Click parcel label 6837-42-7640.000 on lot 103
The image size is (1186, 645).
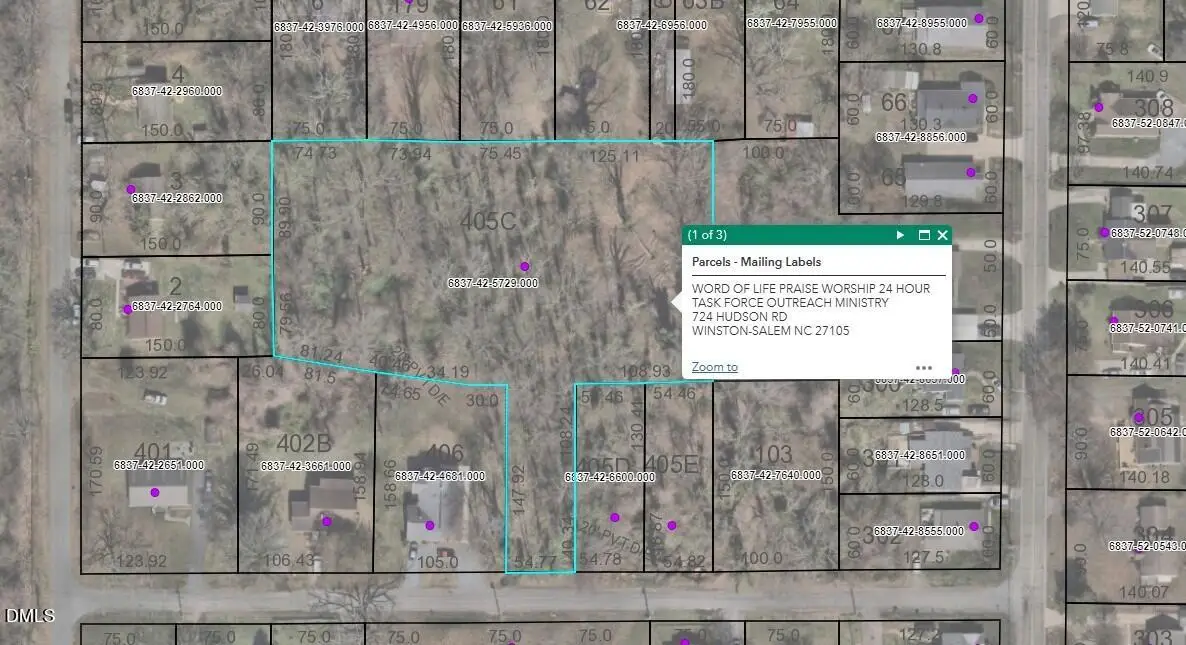(x=775, y=475)
